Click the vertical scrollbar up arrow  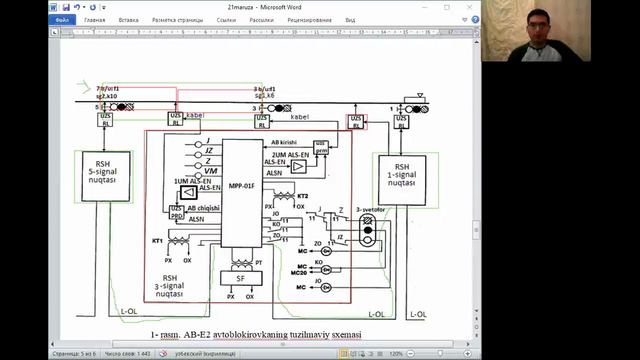(476, 42)
